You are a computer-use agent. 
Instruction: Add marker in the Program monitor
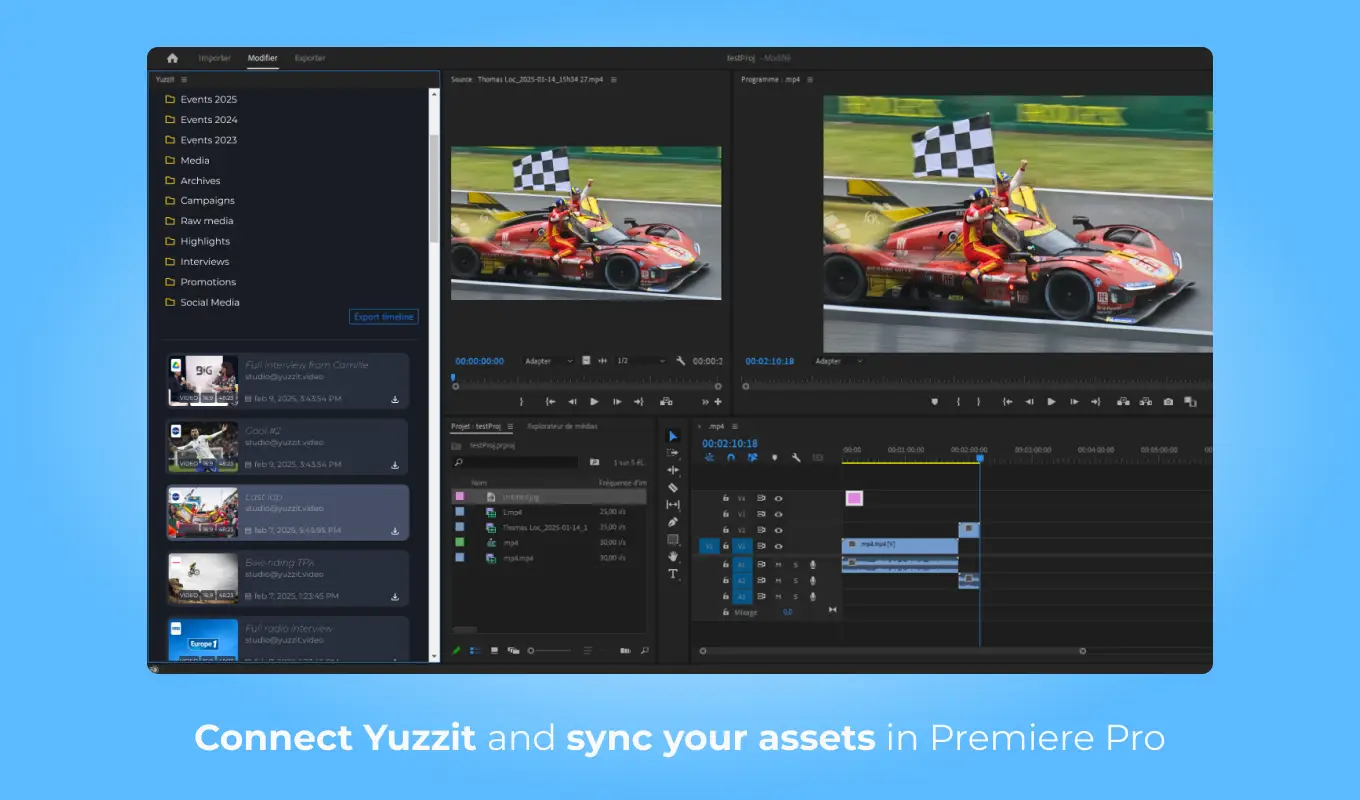[x=935, y=401]
